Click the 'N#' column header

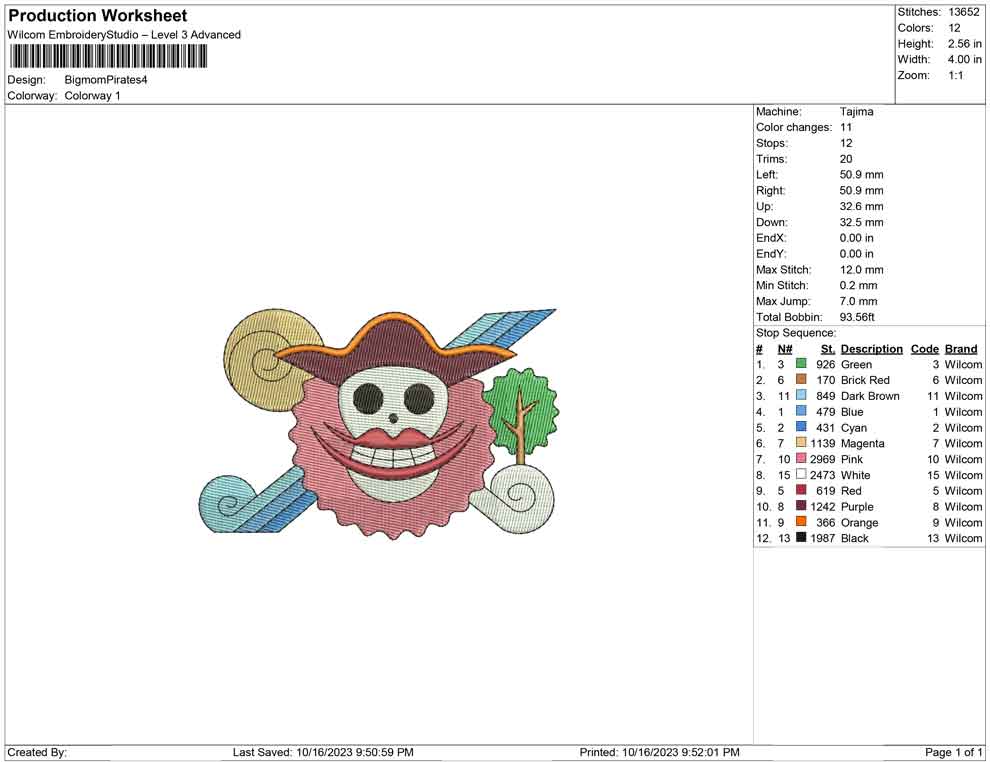(x=785, y=349)
